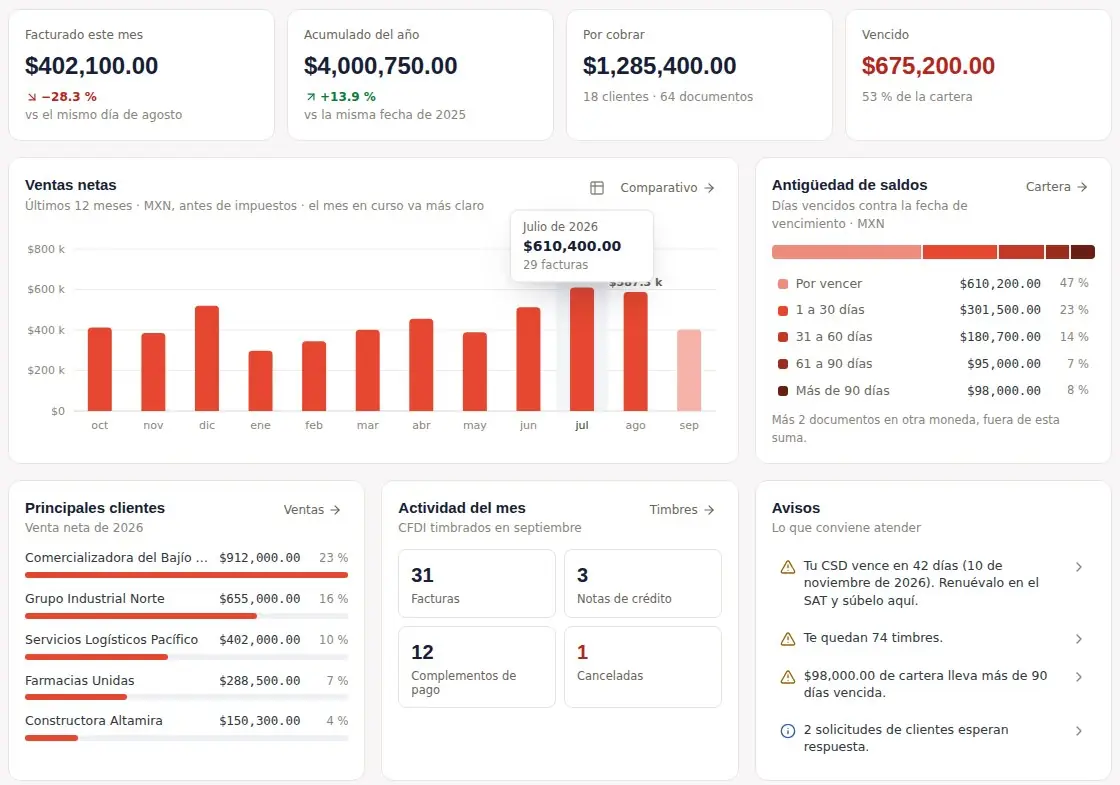Open the Canceladas tile showing 1
Image resolution: width=1120 pixels, height=785 pixels.
tap(643, 667)
